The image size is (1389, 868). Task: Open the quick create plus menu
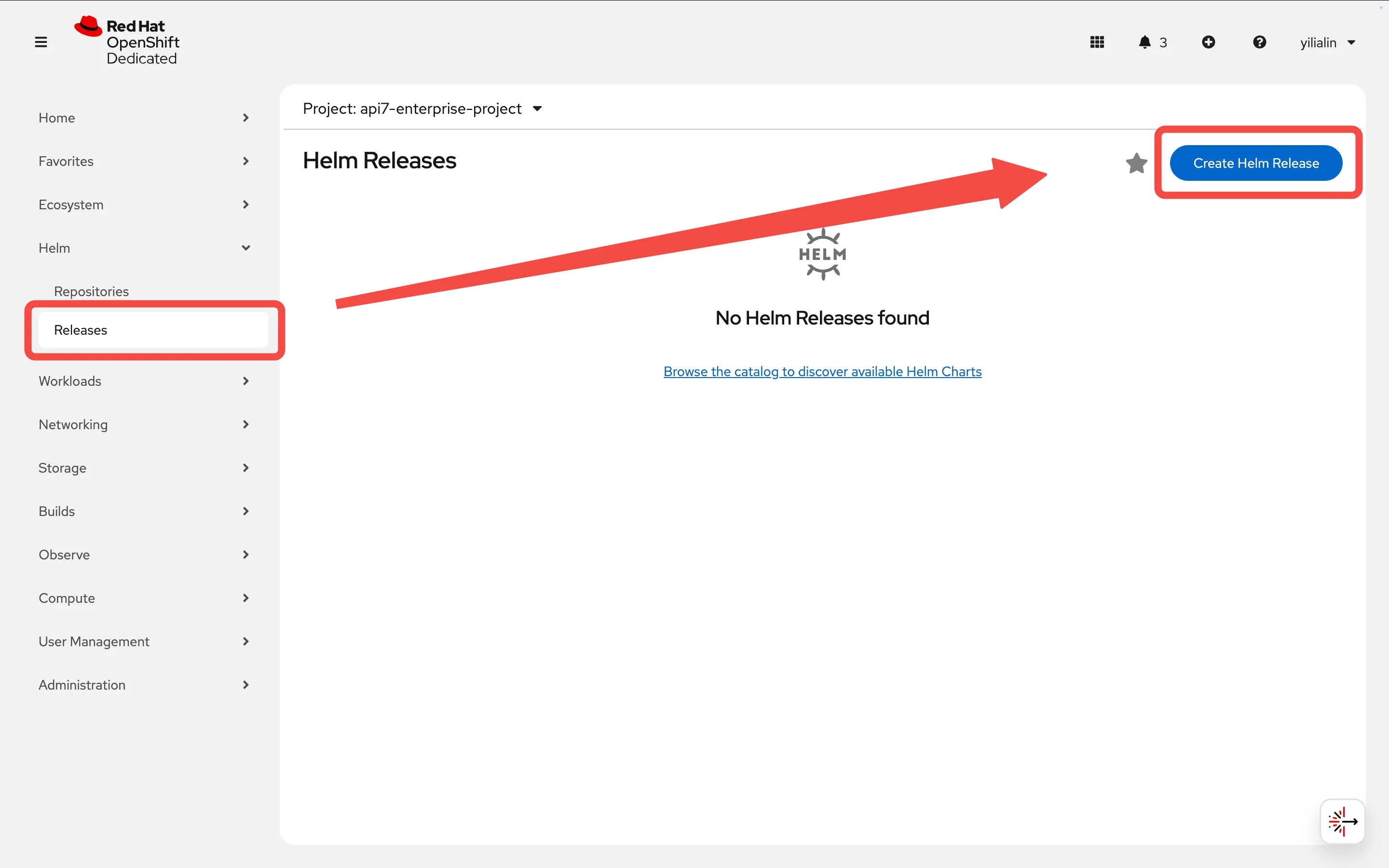(1209, 42)
